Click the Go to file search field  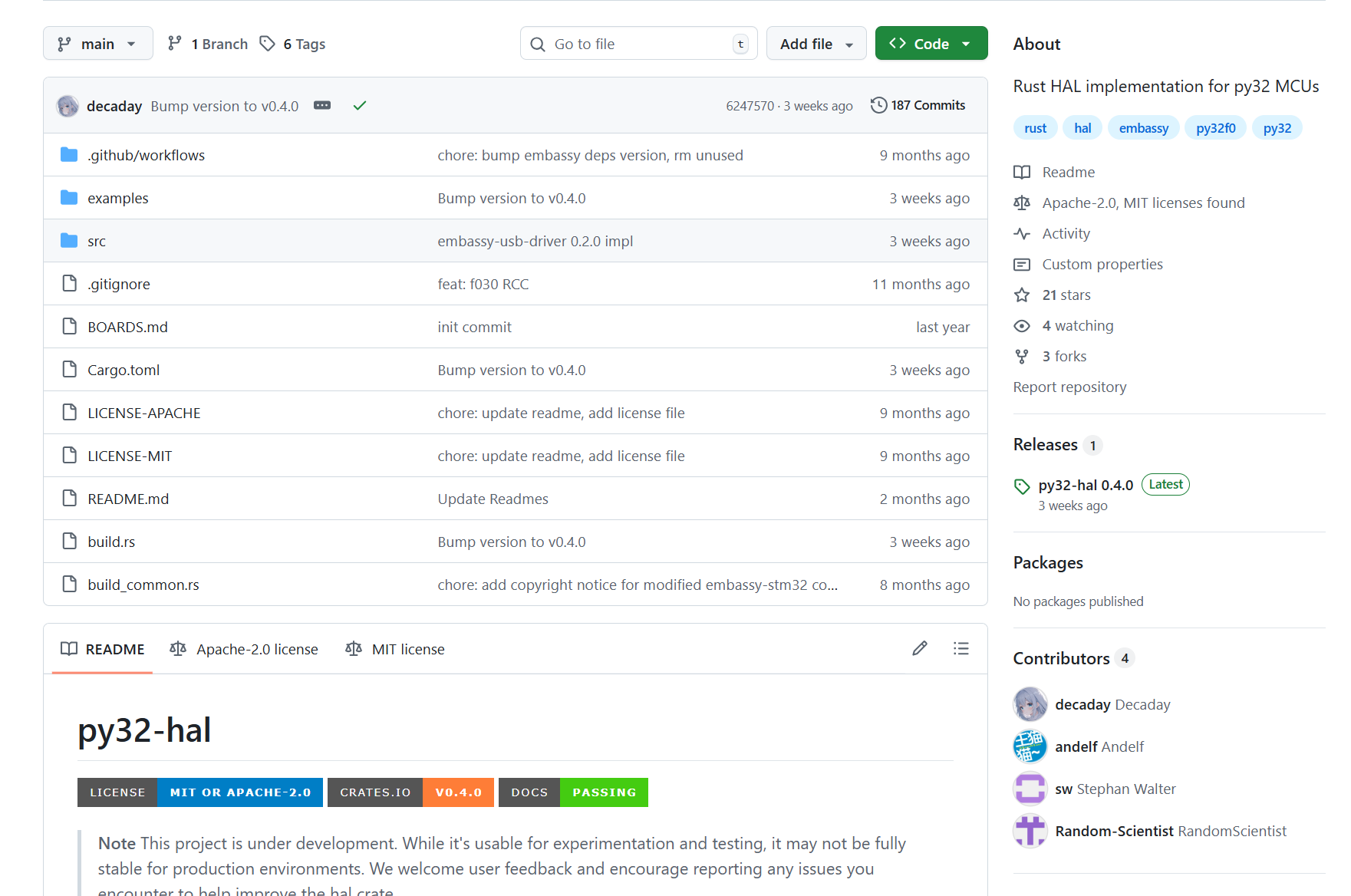(x=638, y=44)
